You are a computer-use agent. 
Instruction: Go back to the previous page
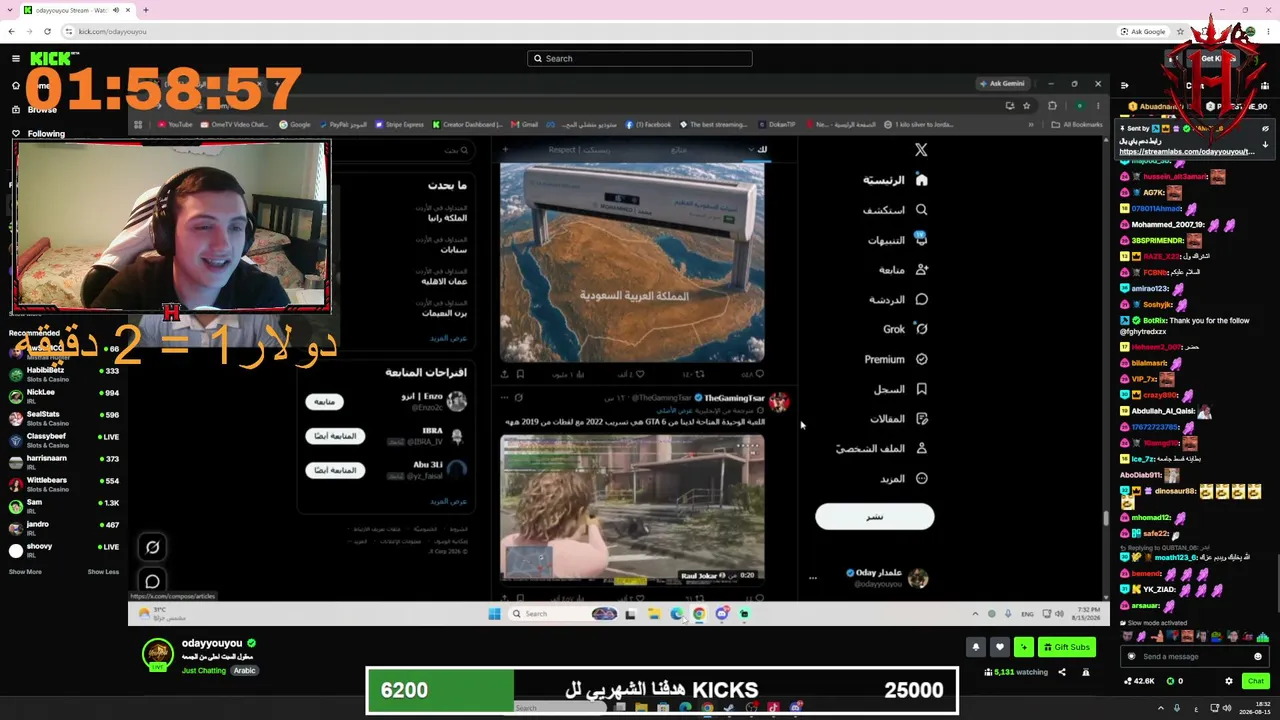coord(11,31)
